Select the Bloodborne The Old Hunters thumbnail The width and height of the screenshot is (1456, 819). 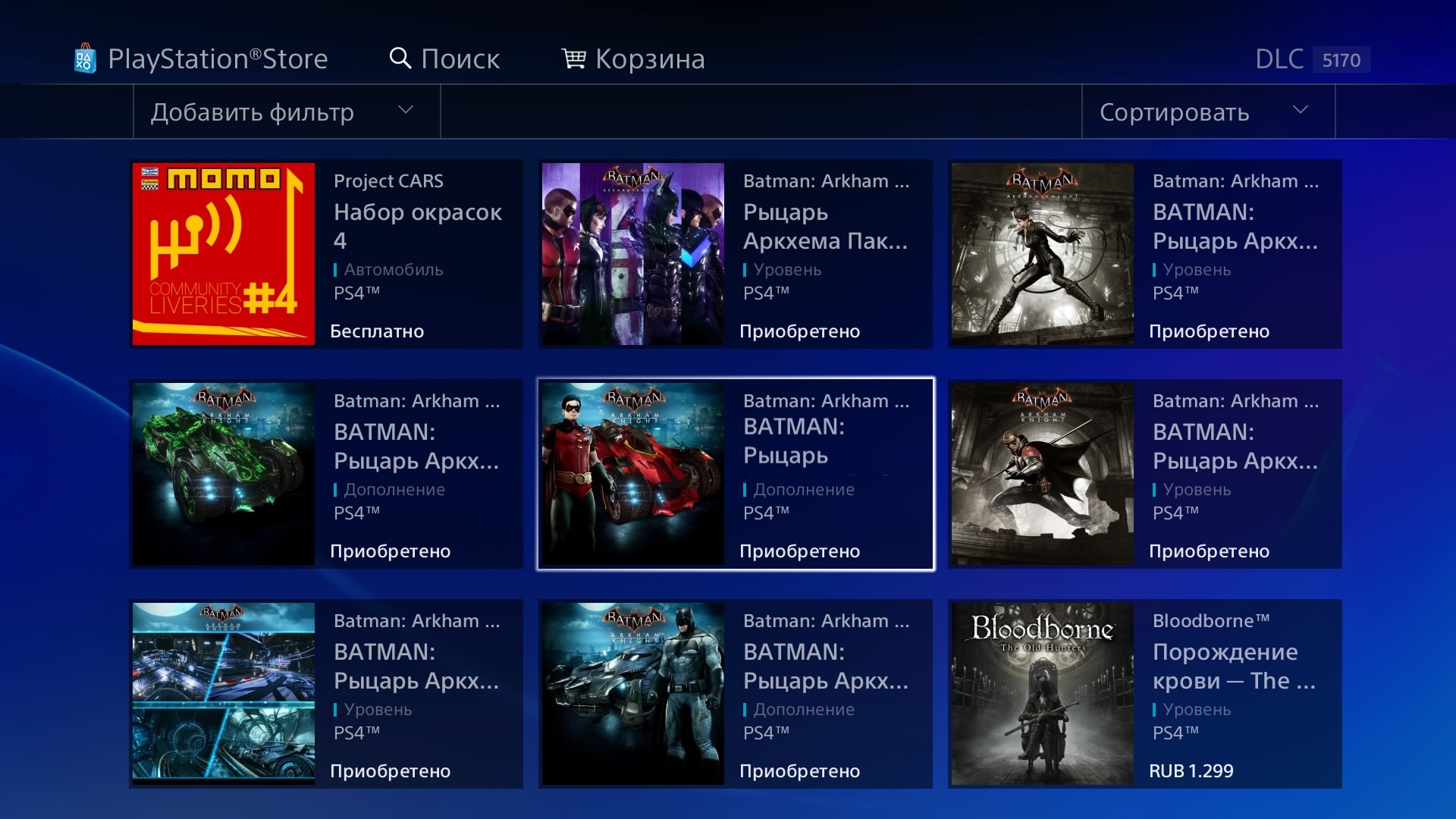[x=1043, y=694]
